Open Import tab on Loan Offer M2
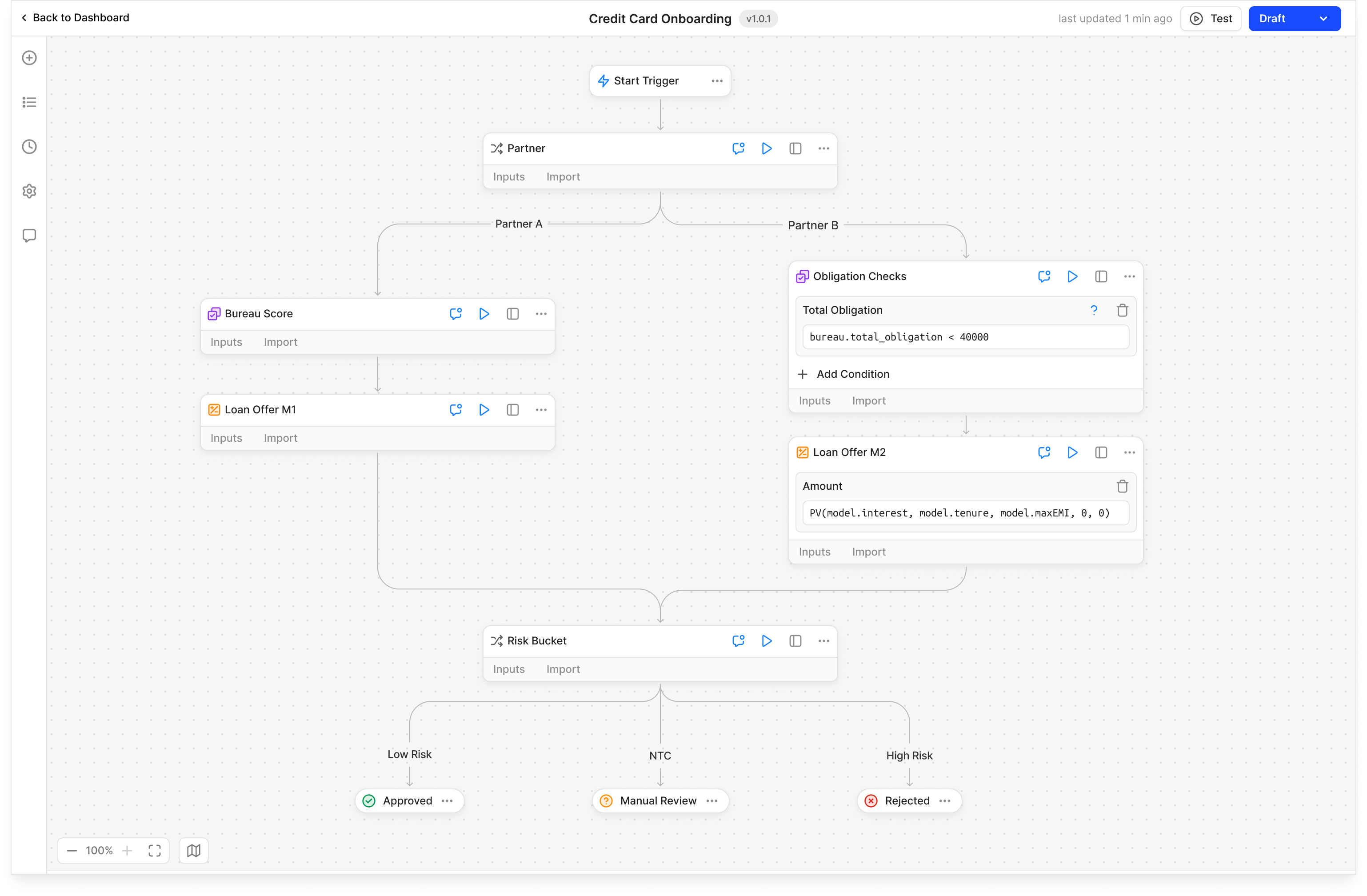 tap(868, 552)
